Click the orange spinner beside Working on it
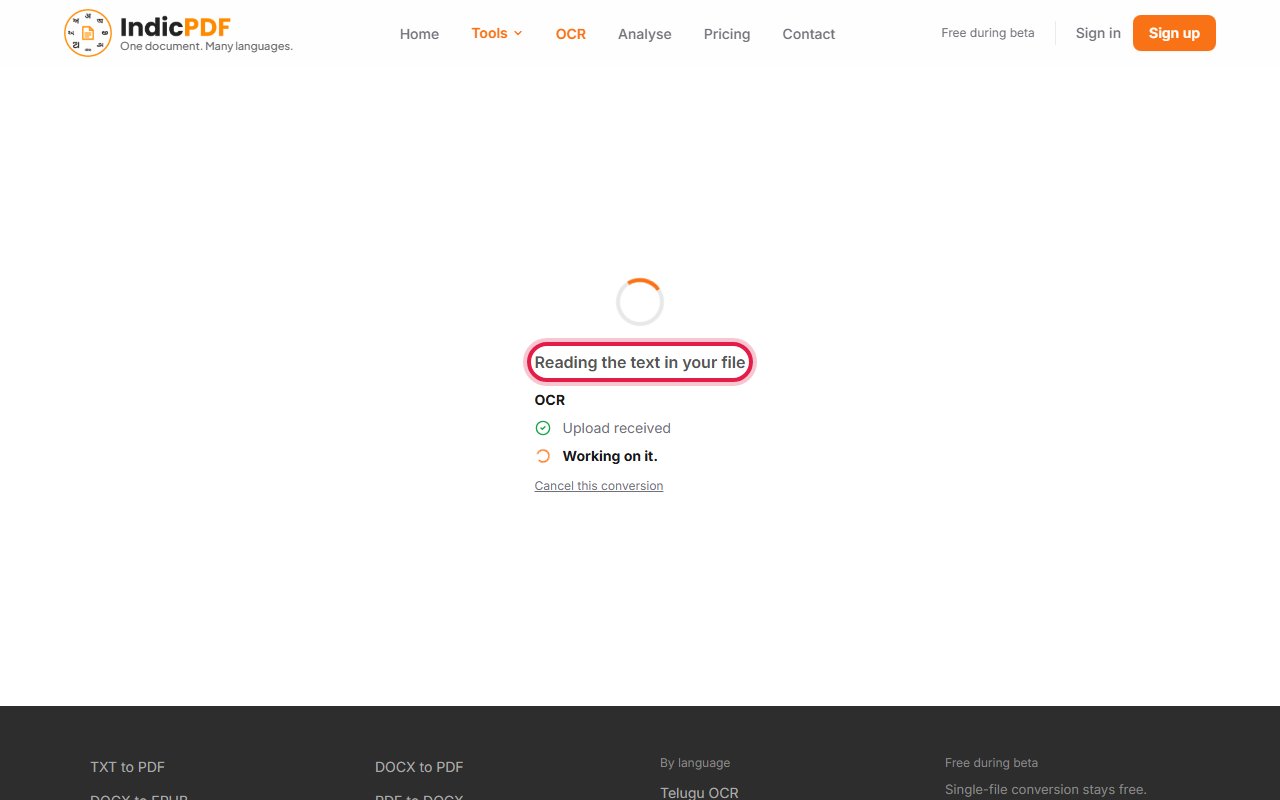The image size is (1280, 800). coord(543,456)
